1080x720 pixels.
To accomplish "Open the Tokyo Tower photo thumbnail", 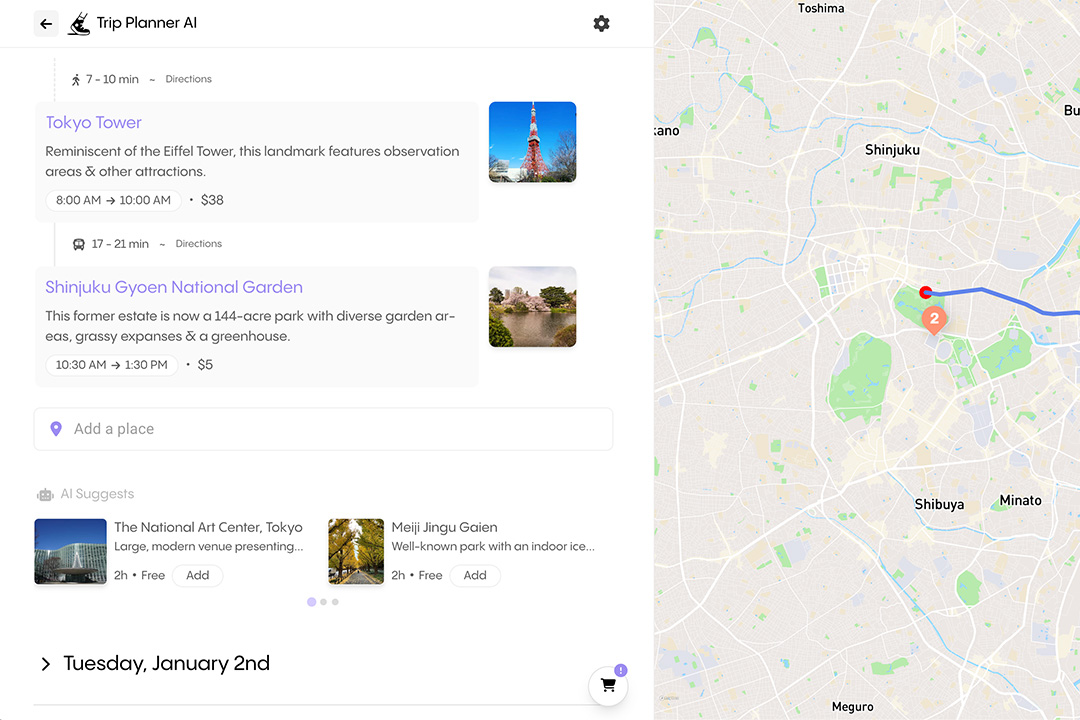I will (532, 142).
